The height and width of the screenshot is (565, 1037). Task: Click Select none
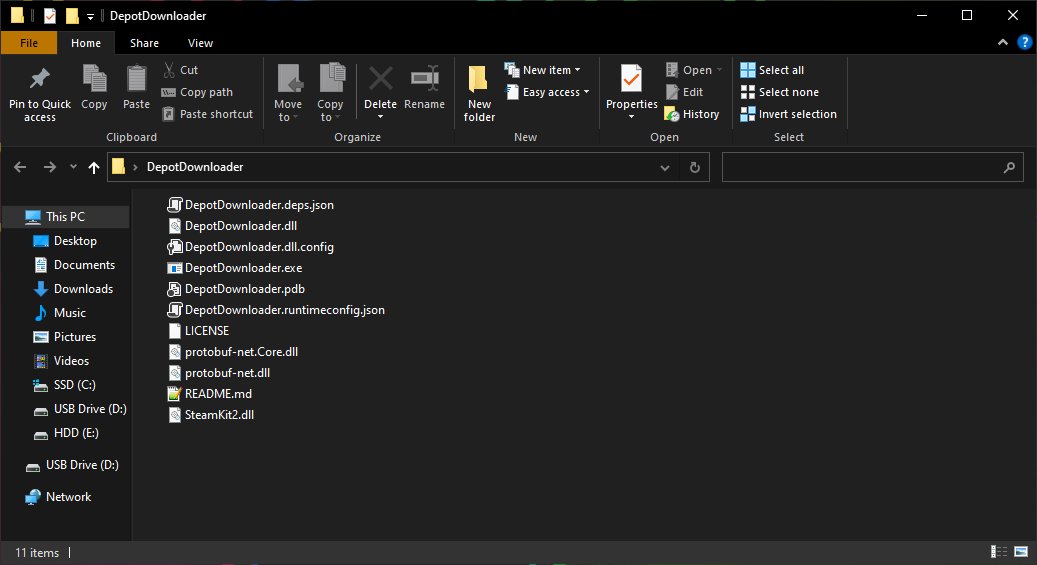(x=779, y=92)
